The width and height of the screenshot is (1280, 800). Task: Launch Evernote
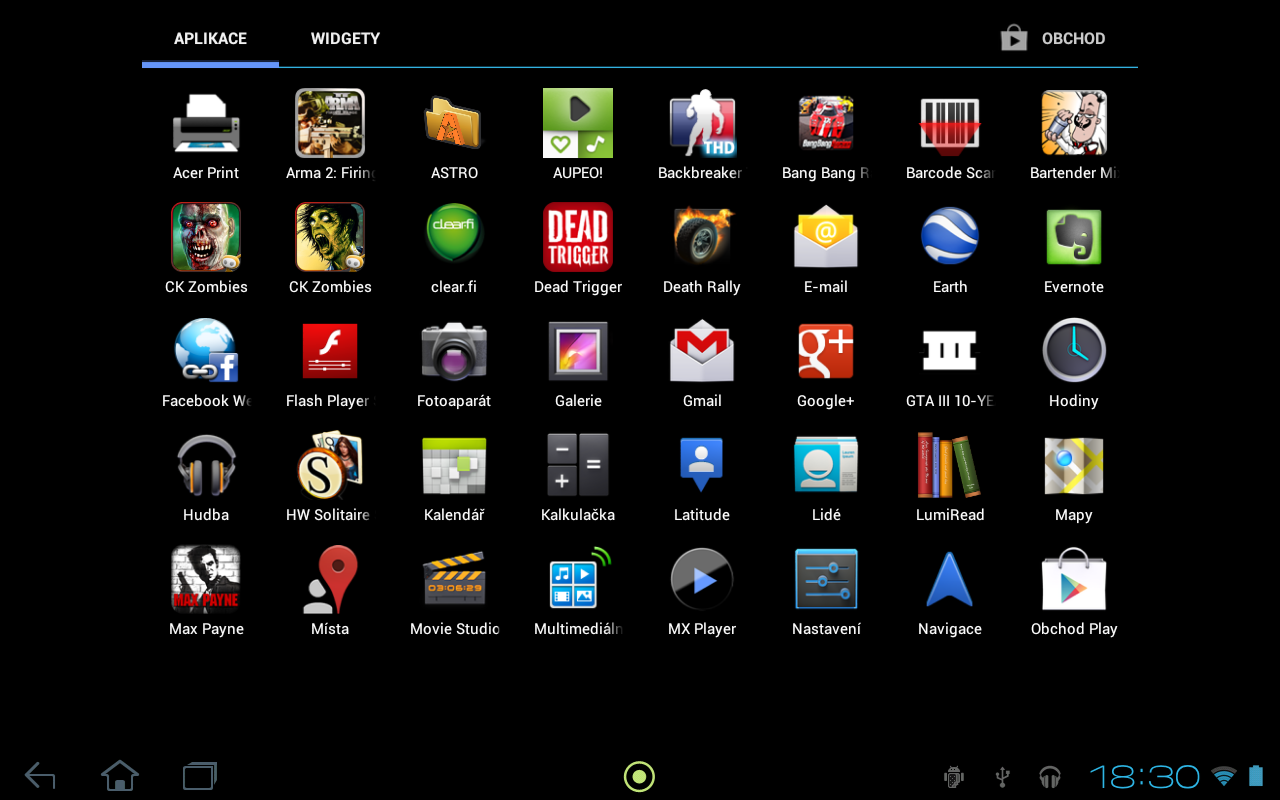[x=1073, y=237]
